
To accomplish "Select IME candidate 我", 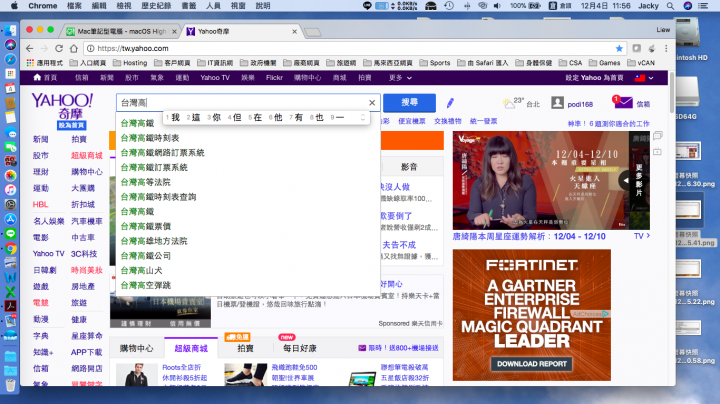I will coord(175,118).
